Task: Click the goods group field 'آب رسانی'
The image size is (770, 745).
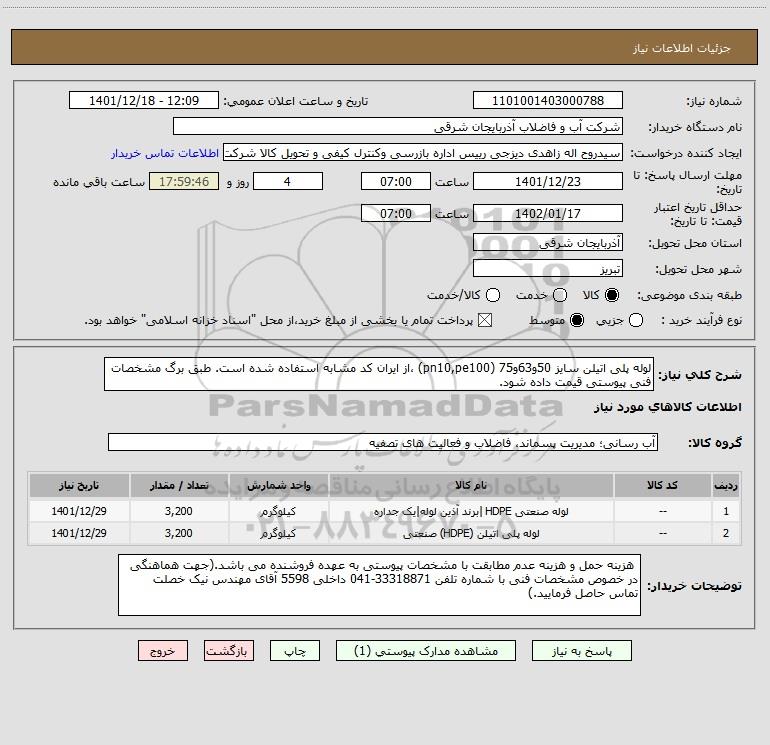Action: pos(383,442)
